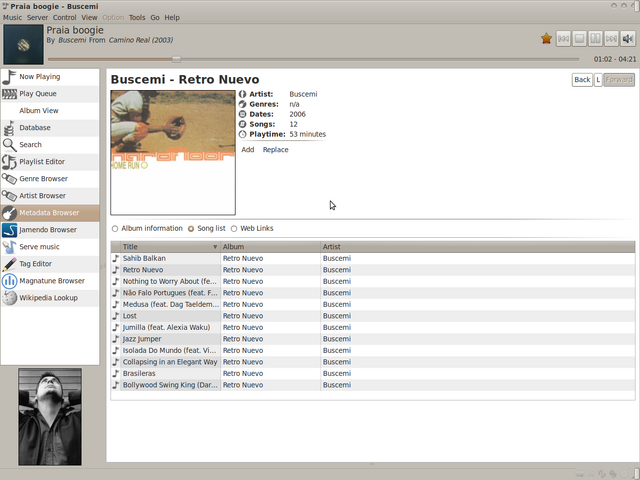Click the Playtime value 53 minutes
640x480 pixels.
tap(308, 134)
